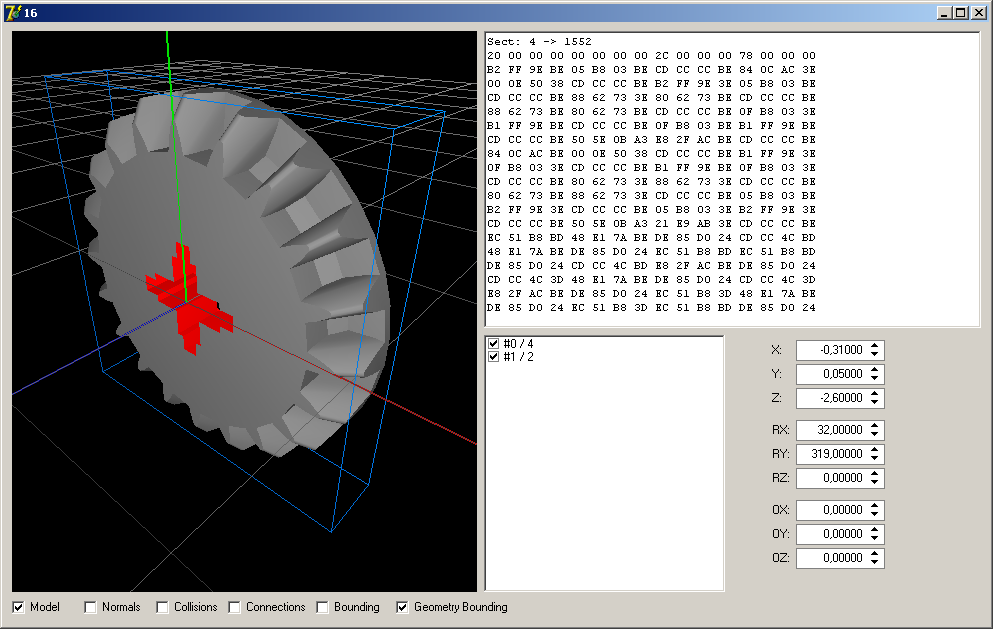The image size is (993, 629).
Task: Increase the Y value with up arrow
Action: [x=875, y=370]
